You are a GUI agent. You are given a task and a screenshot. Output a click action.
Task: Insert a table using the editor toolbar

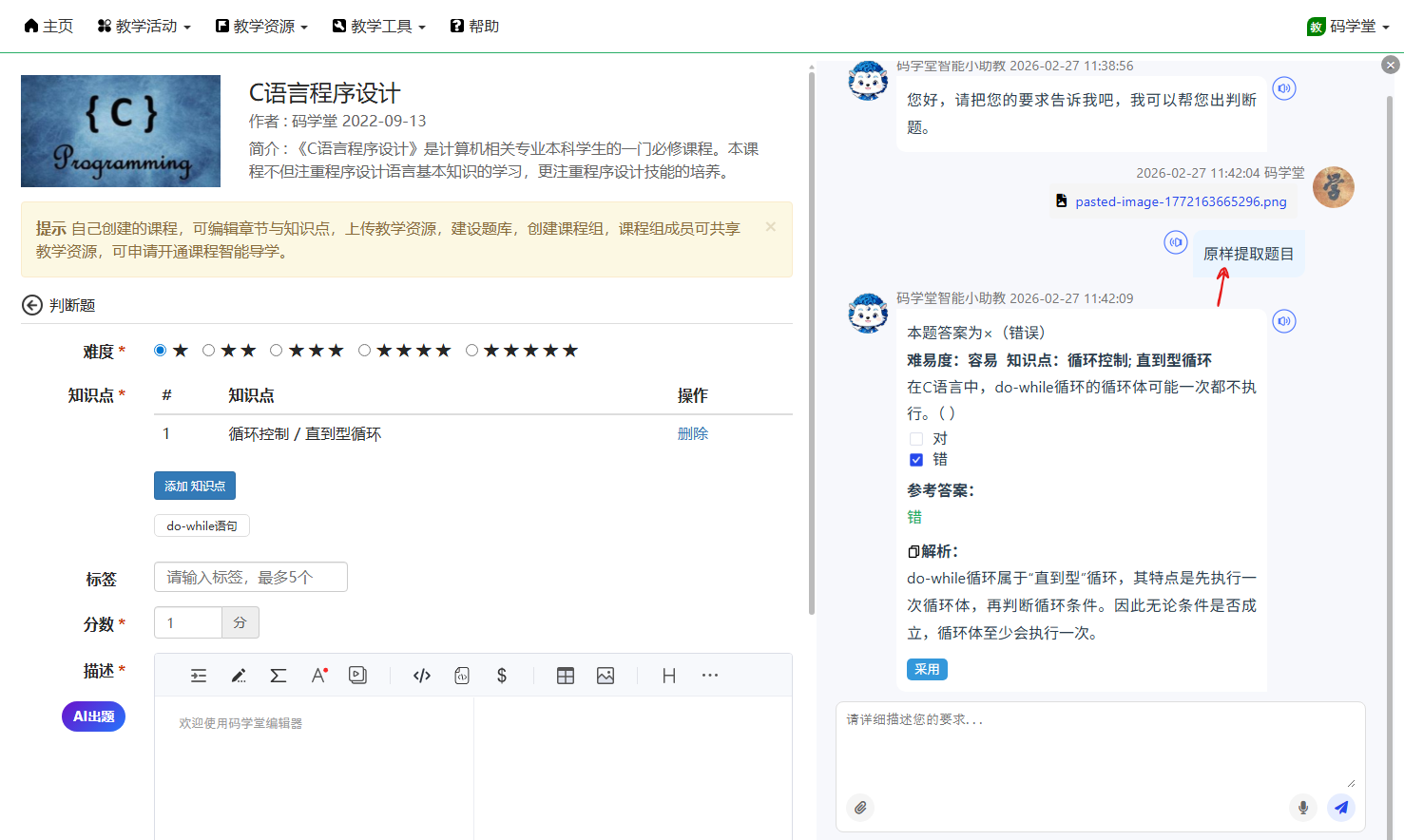[x=566, y=676]
